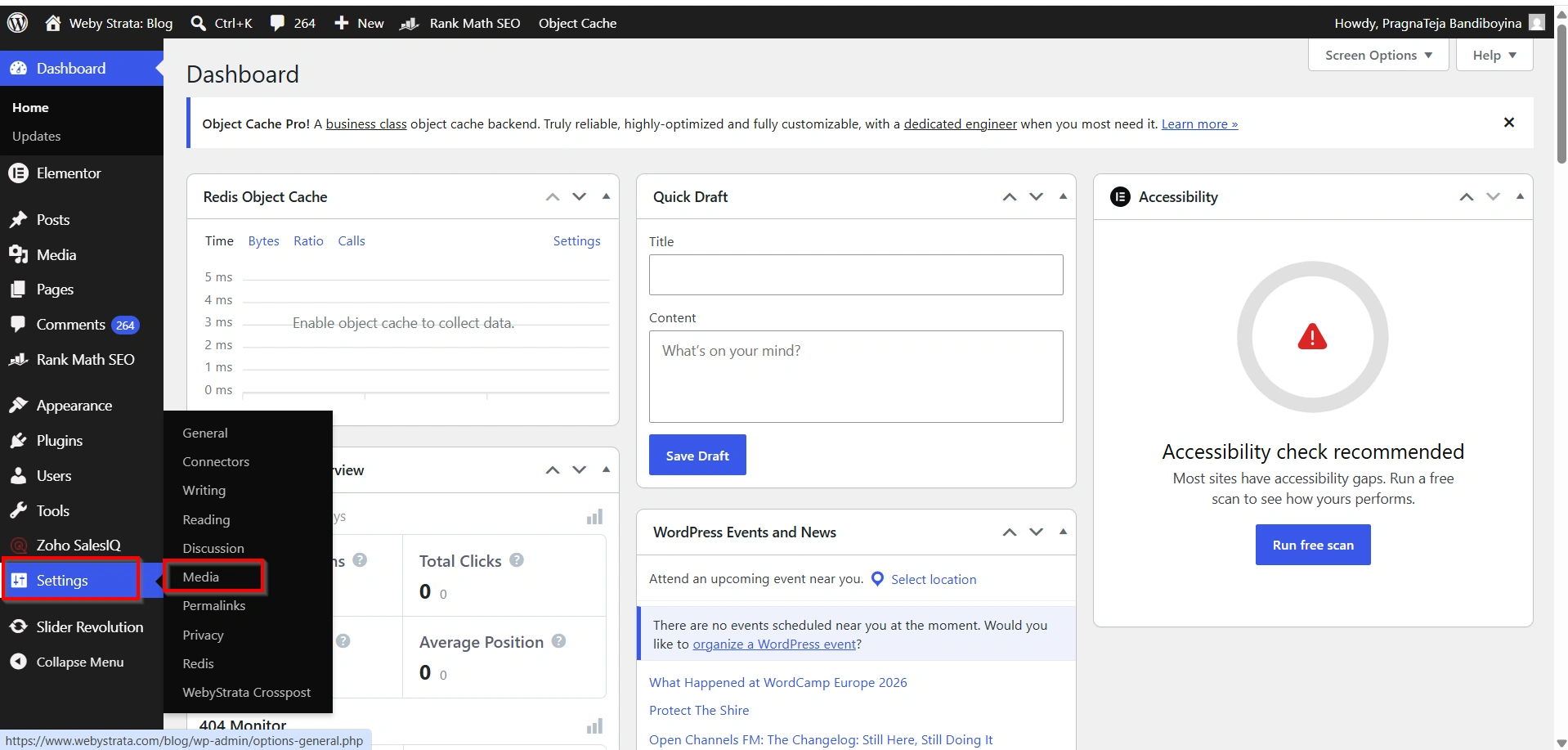Open General in Settings submenu
The width and height of the screenshot is (1568, 750).
205,433
